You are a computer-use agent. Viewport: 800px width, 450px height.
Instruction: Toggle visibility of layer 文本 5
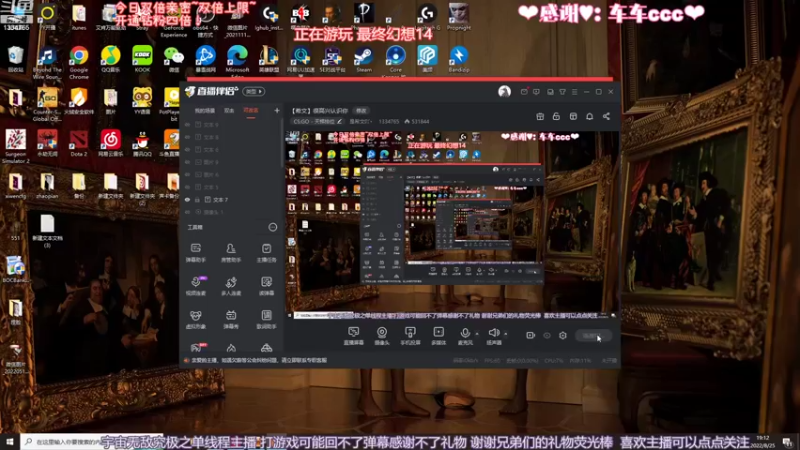[x=188, y=187]
